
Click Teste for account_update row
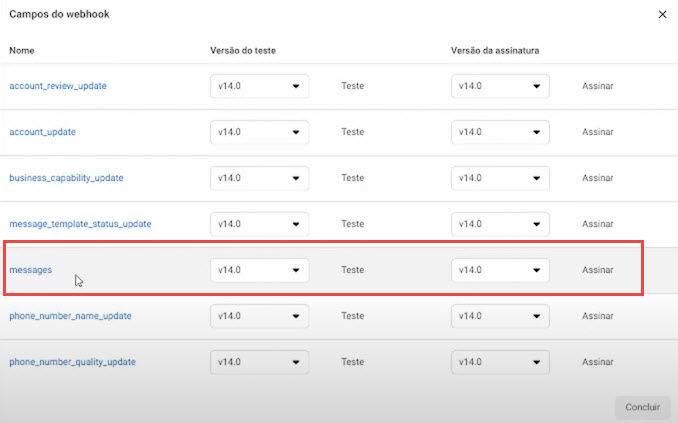[352, 132]
